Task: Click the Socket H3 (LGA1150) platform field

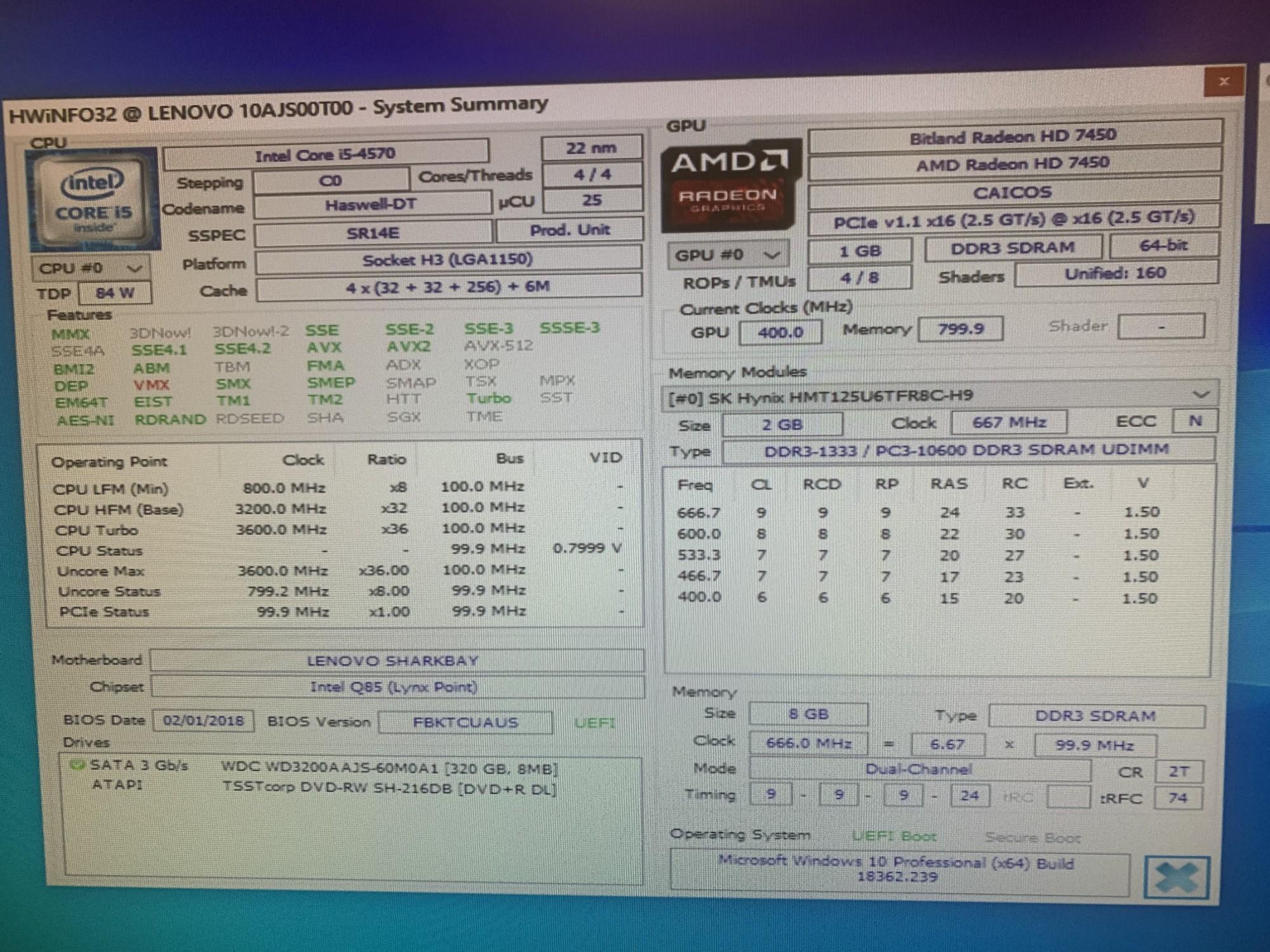Action: click(x=448, y=260)
